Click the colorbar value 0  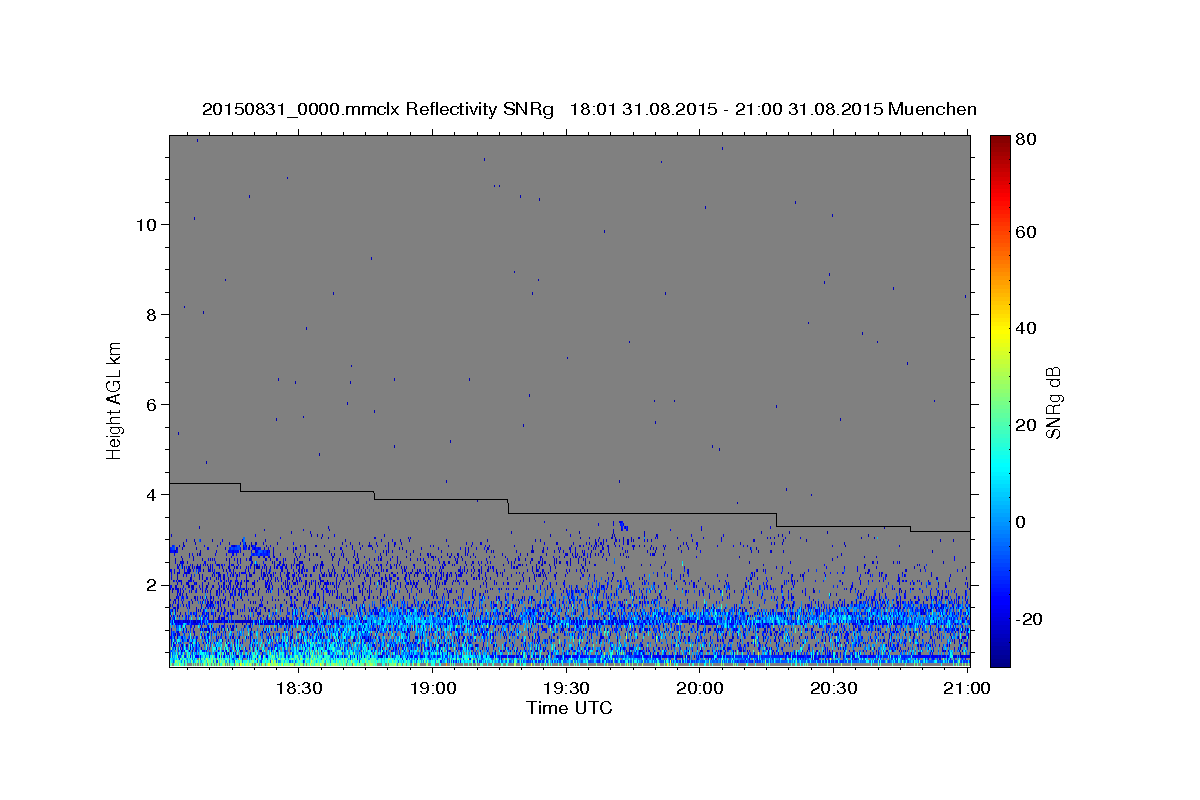(x=1023, y=522)
